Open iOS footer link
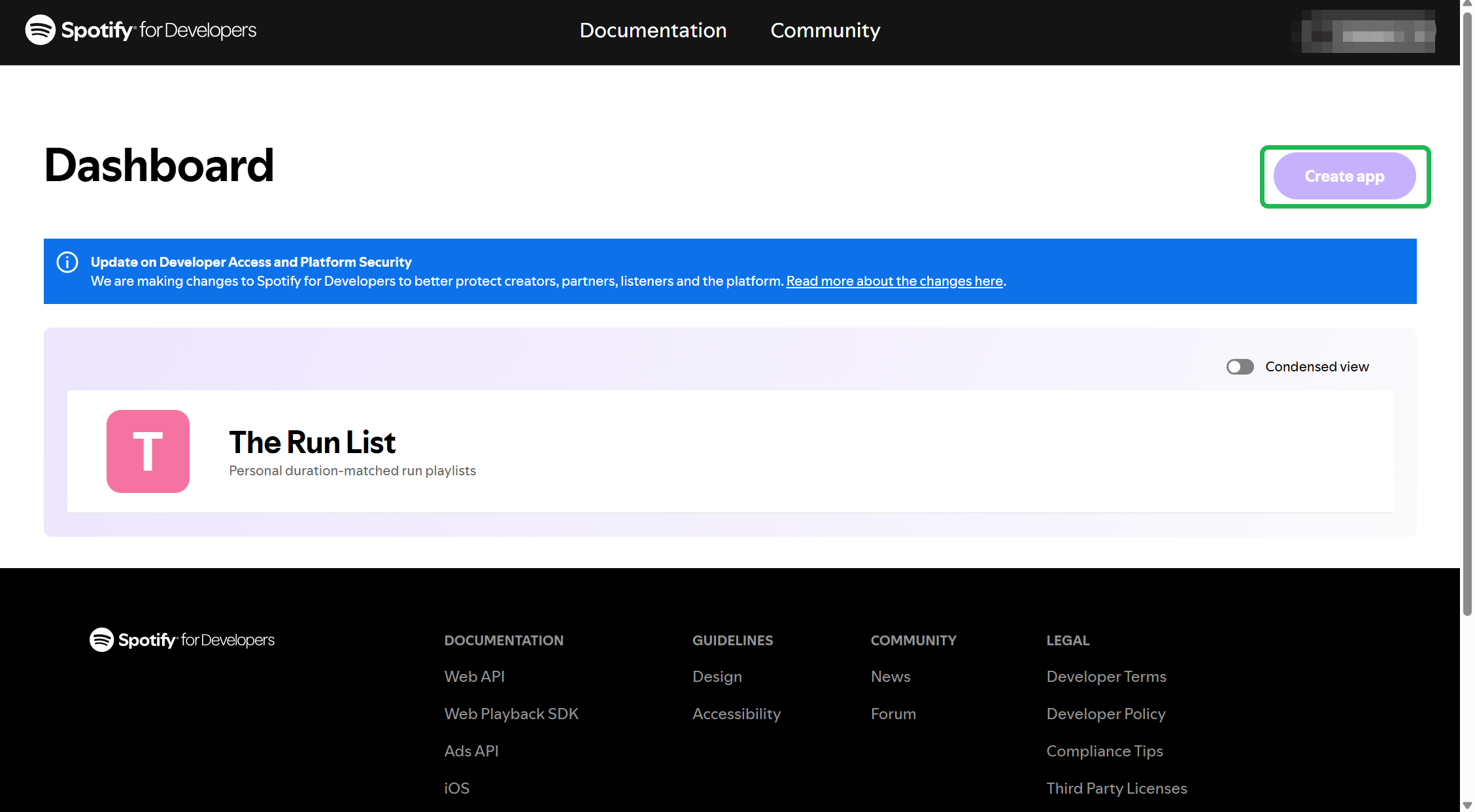The height and width of the screenshot is (812, 1475). [x=456, y=788]
